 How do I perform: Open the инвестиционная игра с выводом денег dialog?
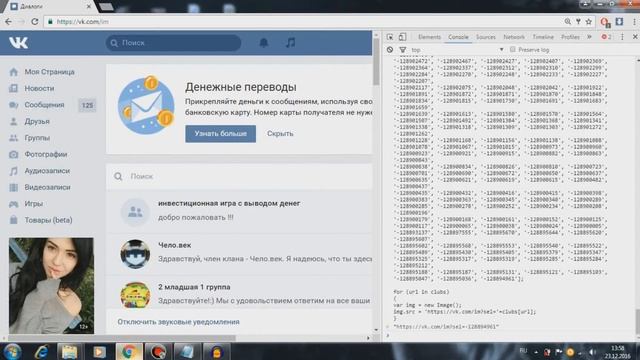(x=239, y=211)
